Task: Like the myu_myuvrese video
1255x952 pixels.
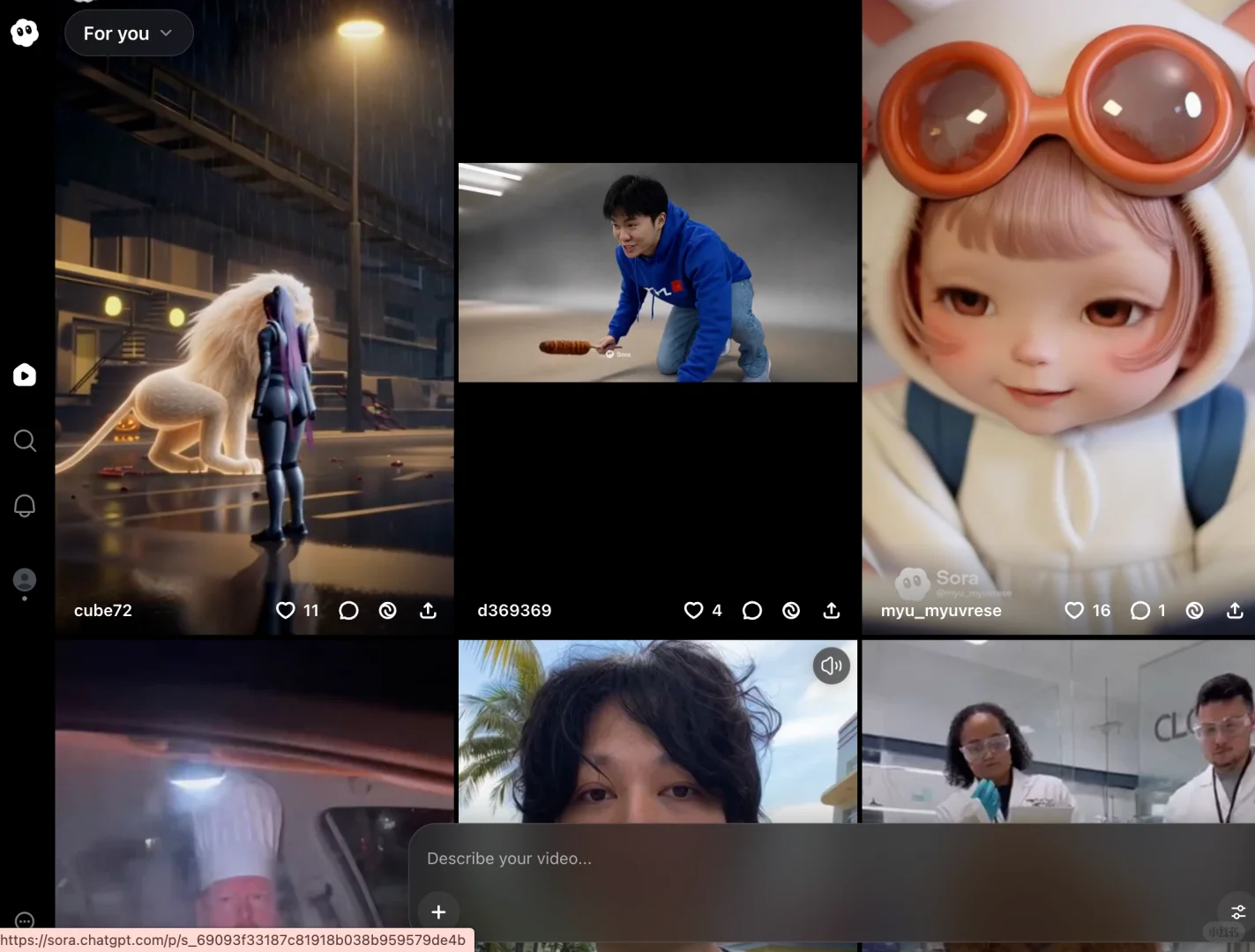Action: (1074, 610)
